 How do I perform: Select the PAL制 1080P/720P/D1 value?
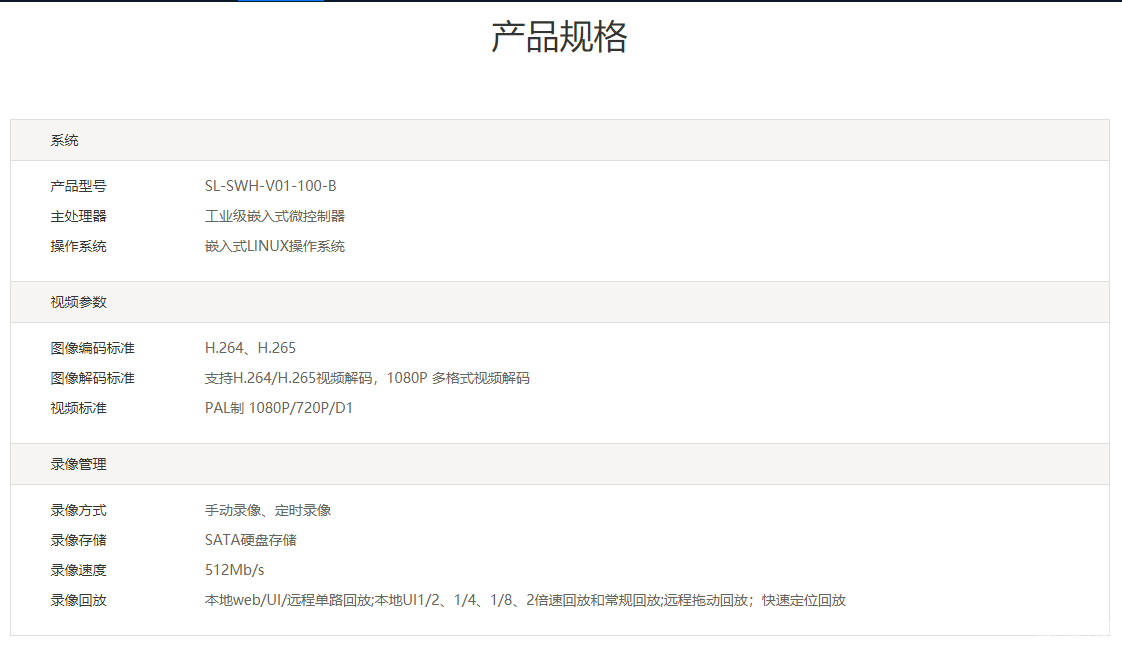(x=279, y=408)
